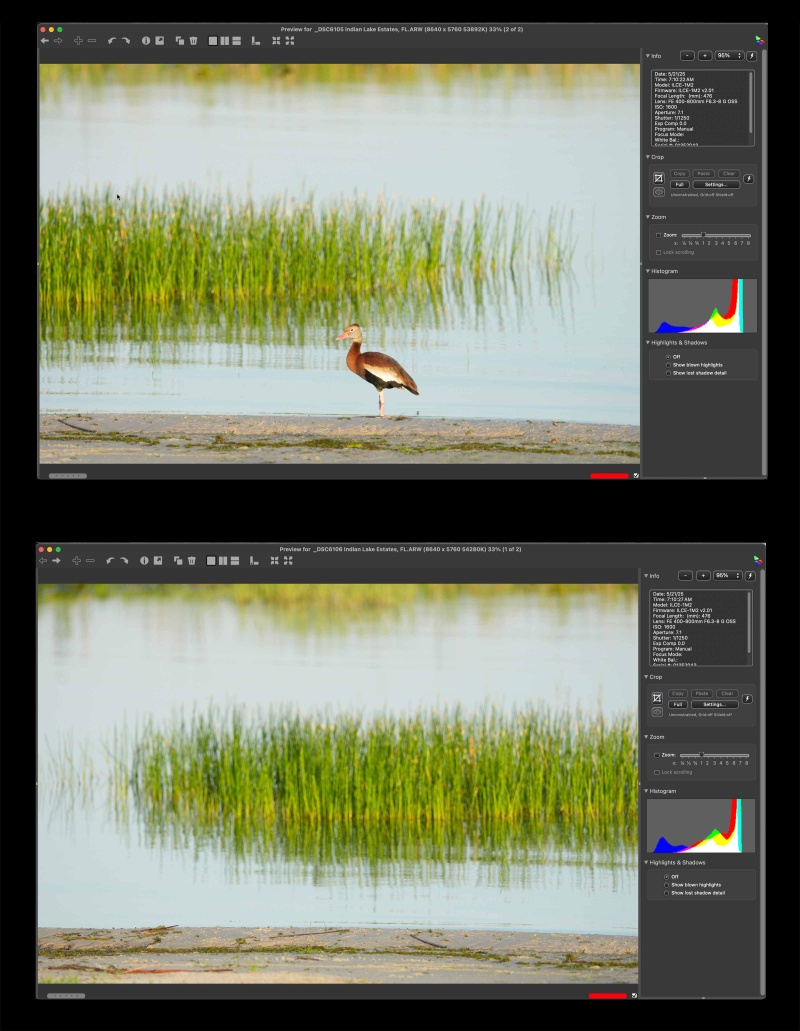Collapse Highlights & Shadows section in _DSC6106 preview
The width and height of the screenshot is (800, 1031).
click(646, 862)
